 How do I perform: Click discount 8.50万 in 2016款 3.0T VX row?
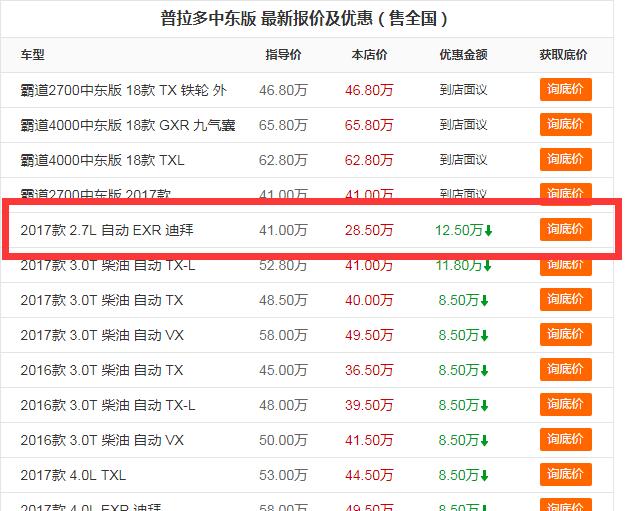(463, 440)
